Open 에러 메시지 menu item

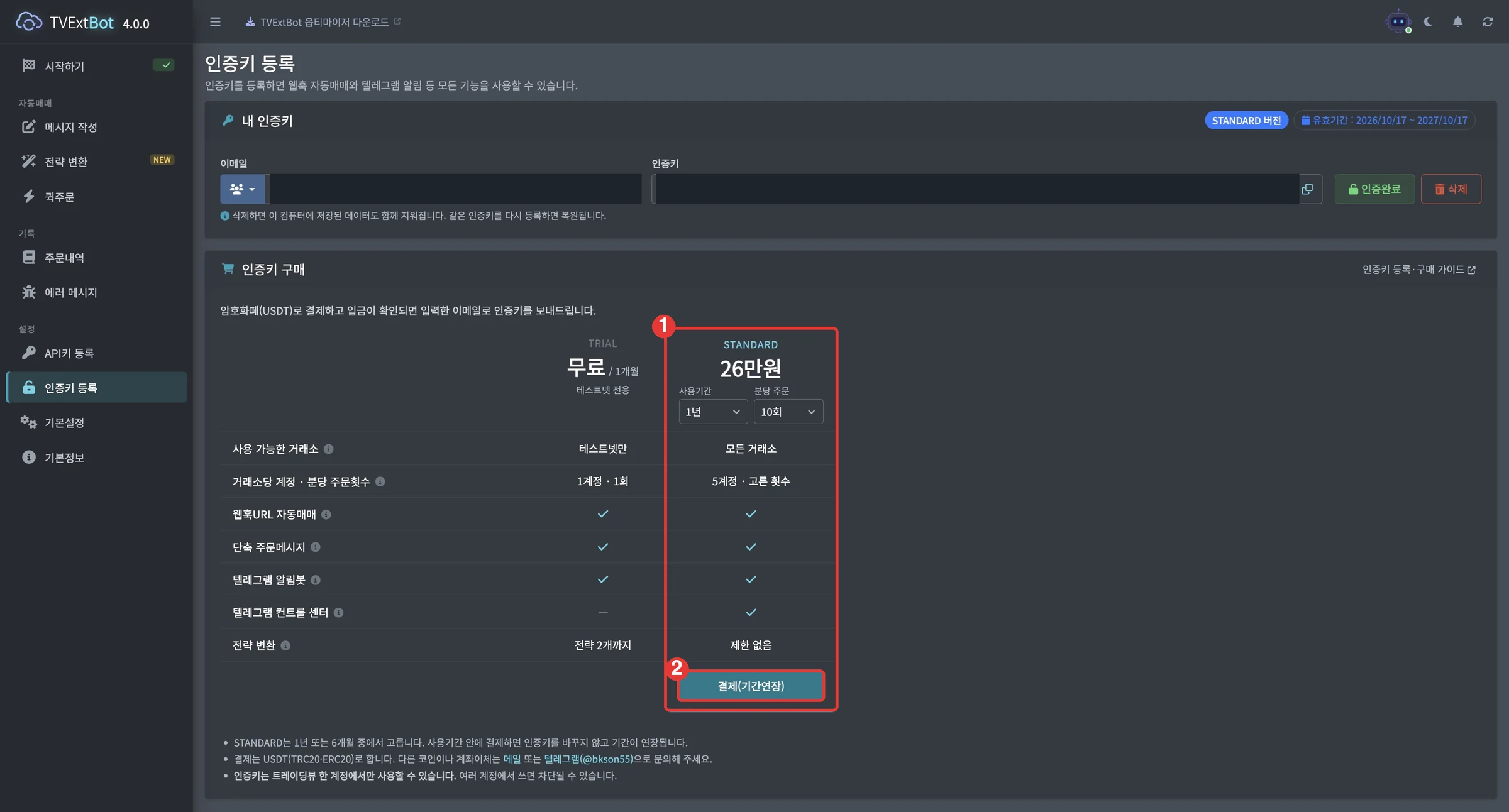(x=96, y=292)
